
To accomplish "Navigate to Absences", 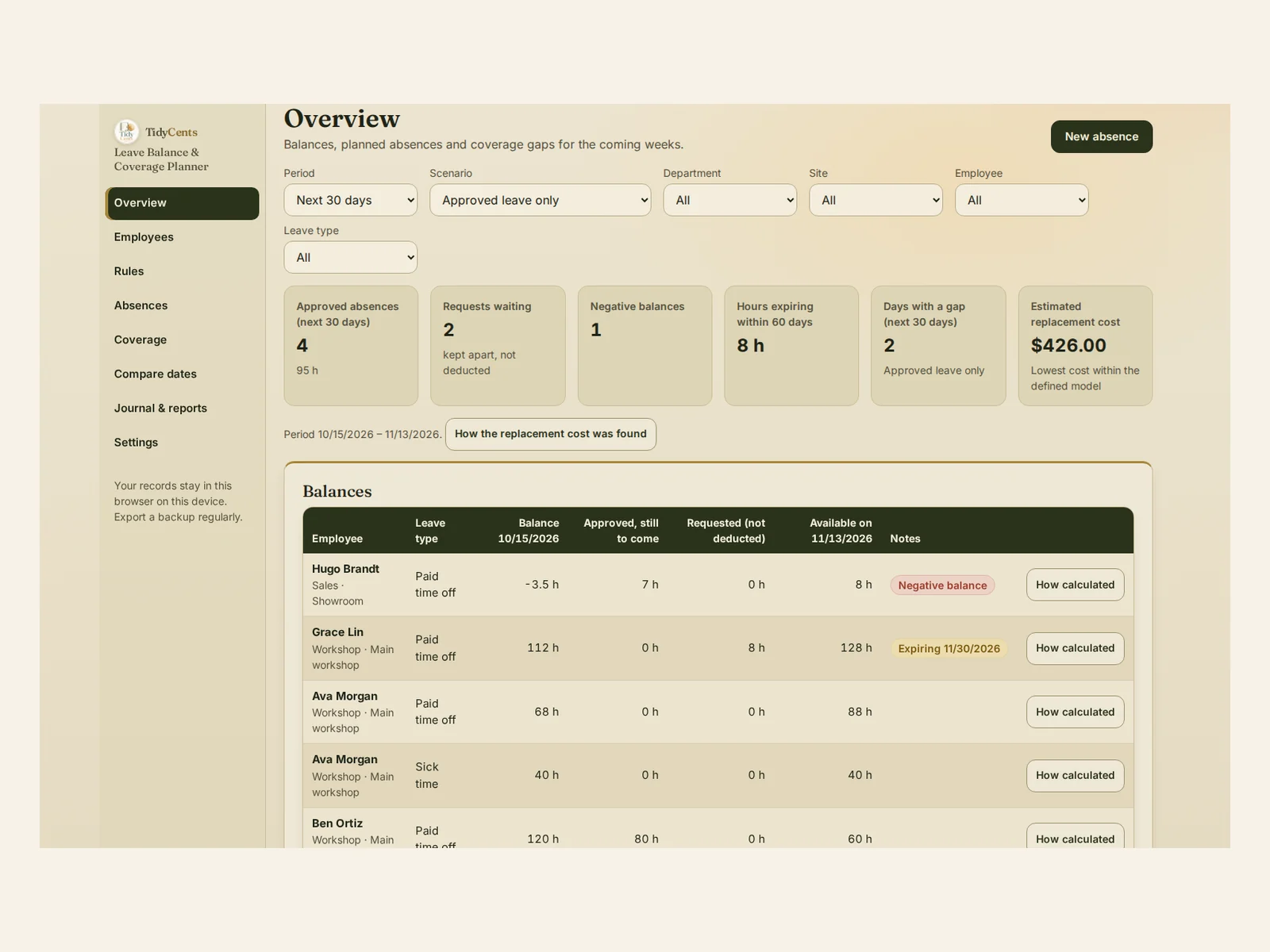I will [183, 305].
